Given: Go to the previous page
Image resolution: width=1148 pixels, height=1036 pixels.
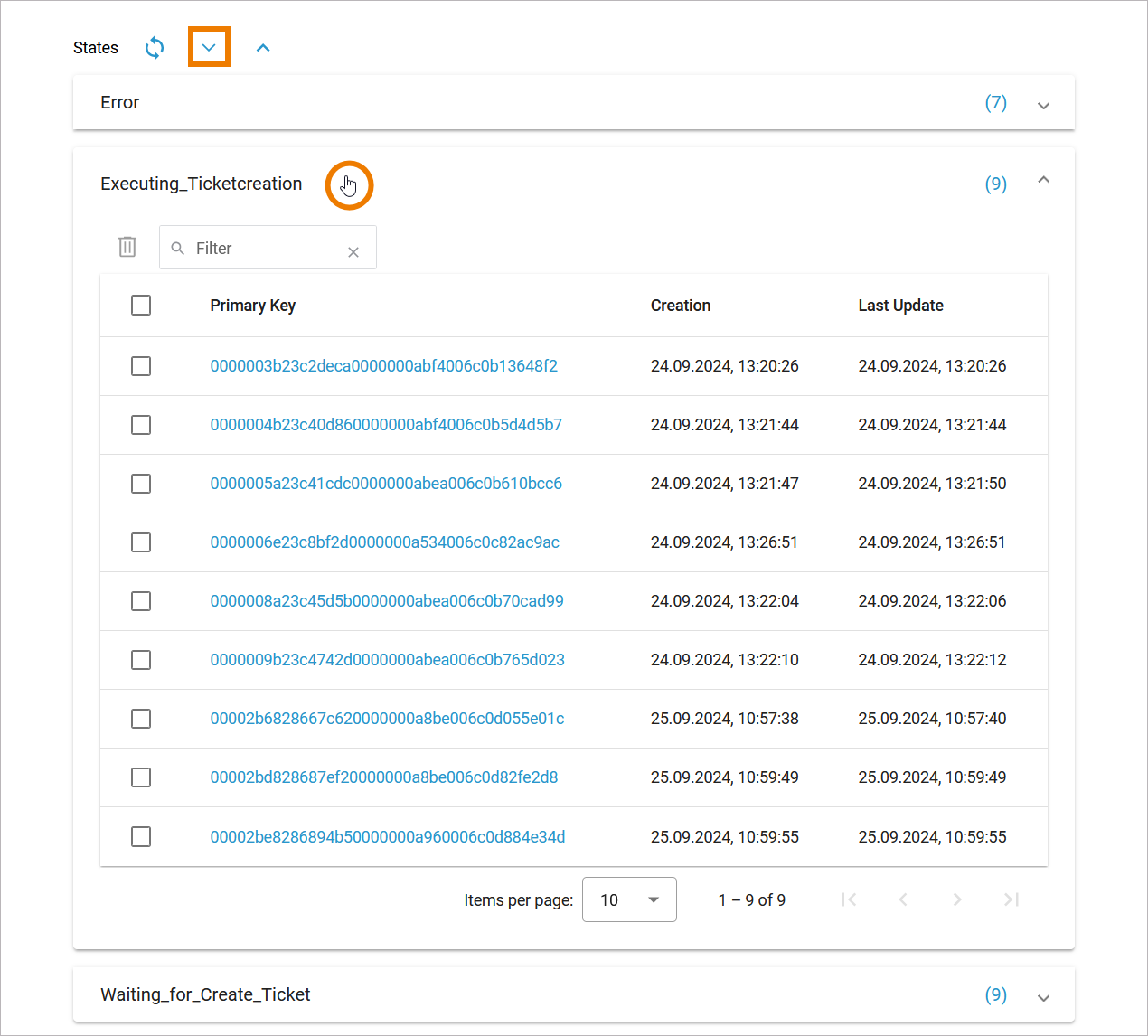Looking at the screenshot, I should [902, 899].
